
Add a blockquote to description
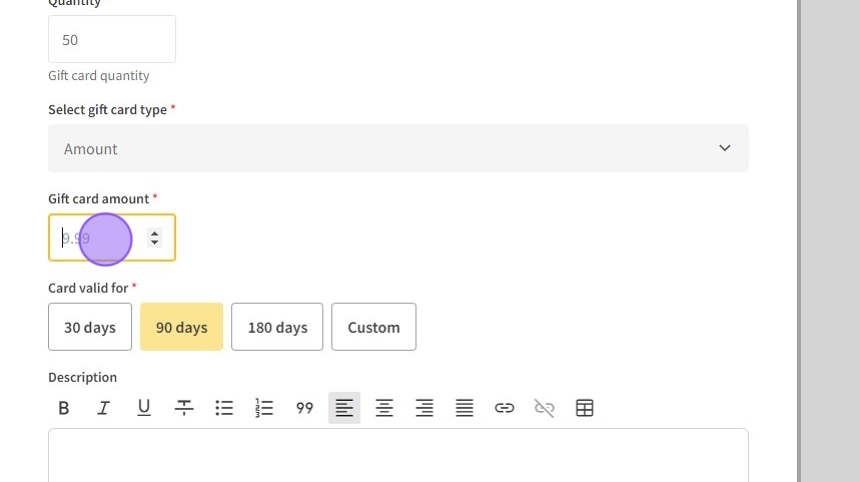[305, 408]
